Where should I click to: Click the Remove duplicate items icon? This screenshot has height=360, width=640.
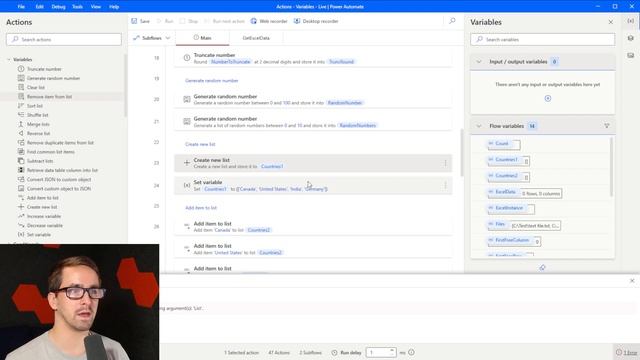[21, 142]
